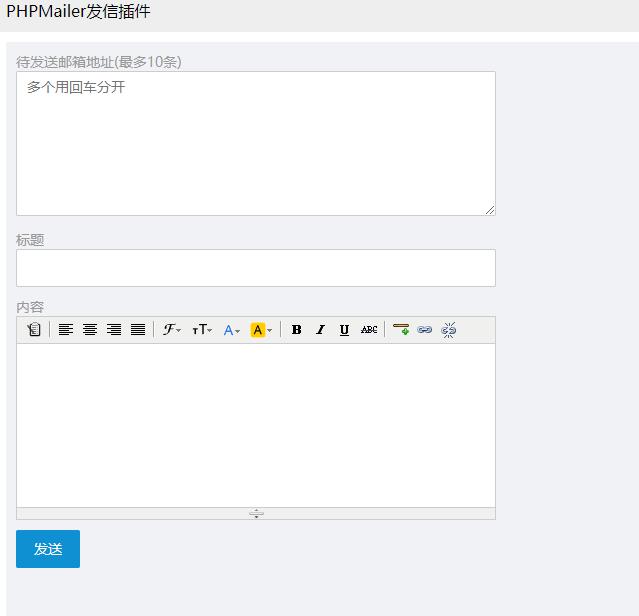The image size is (639, 616).
Task: Toggle bold formatting
Action: [296, 329]
